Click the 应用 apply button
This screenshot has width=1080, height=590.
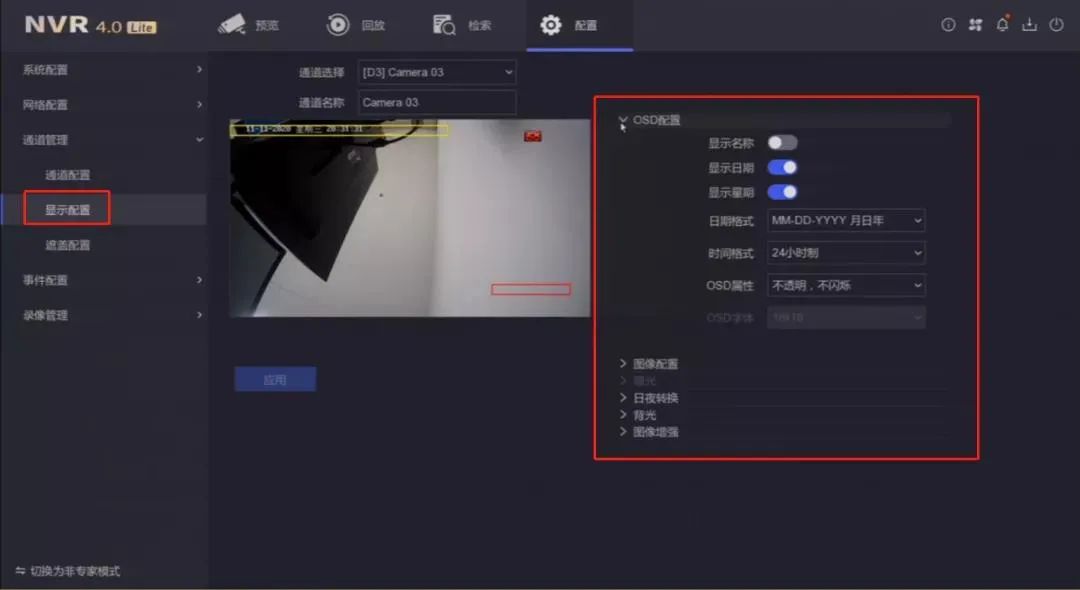(275, 379)
